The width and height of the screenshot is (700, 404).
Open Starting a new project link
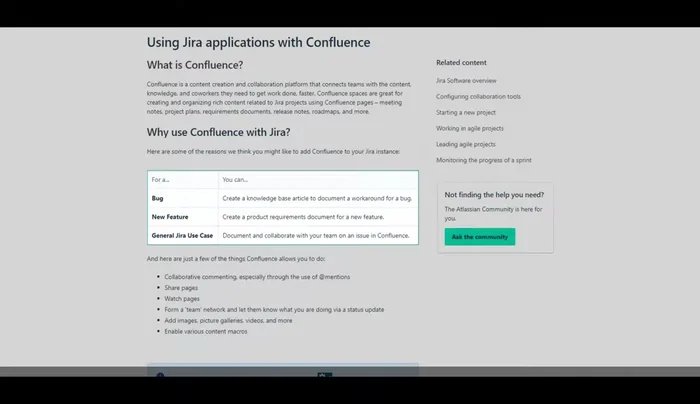click(x=466, y=112)
